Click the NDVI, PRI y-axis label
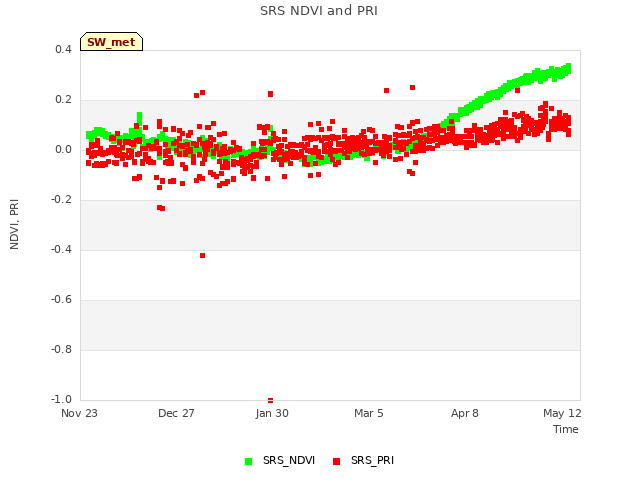Image resolution: width=640 pixels, height=480 pixels. (x=14, y=224)
